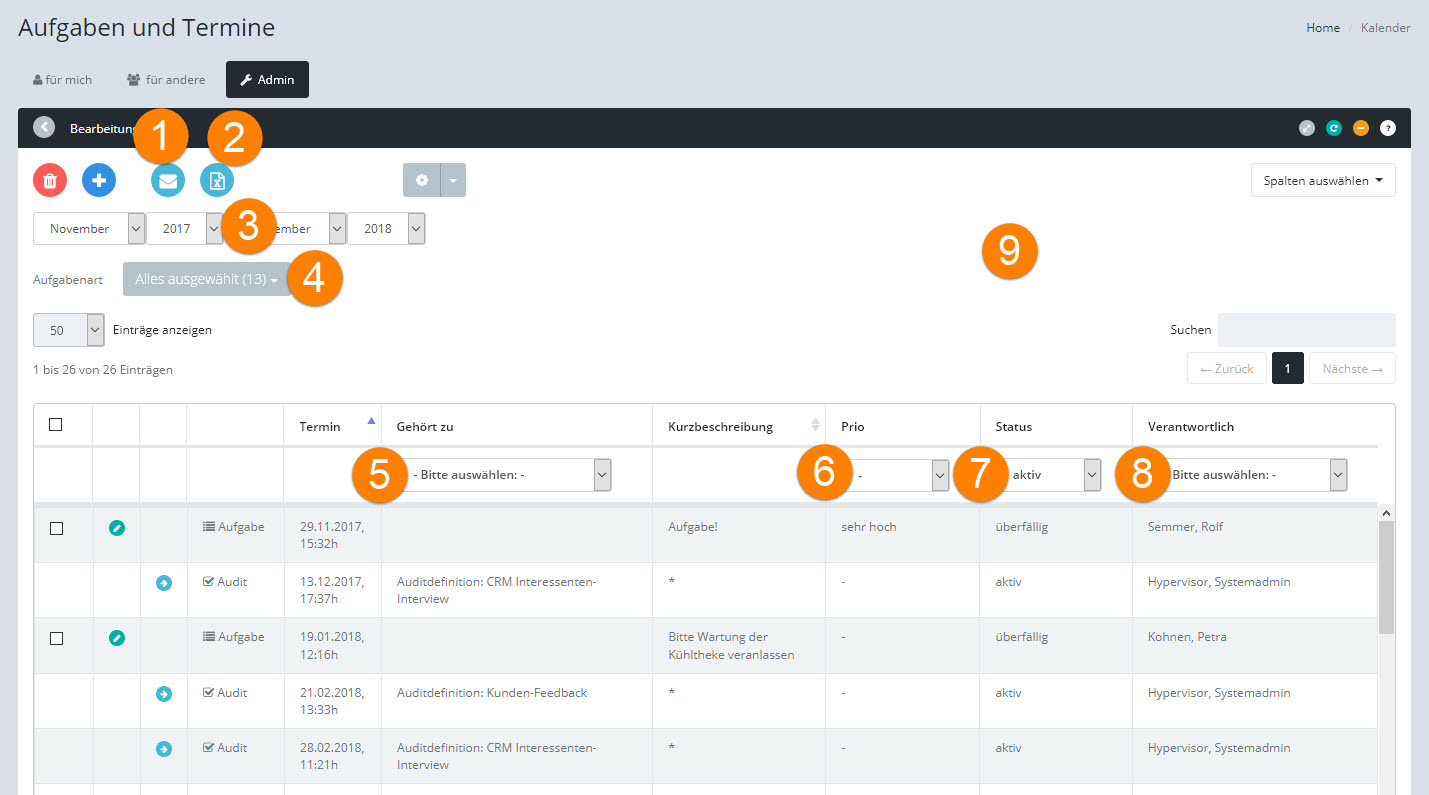Click the Home breadcrumb link

[x=1322, y=28]
